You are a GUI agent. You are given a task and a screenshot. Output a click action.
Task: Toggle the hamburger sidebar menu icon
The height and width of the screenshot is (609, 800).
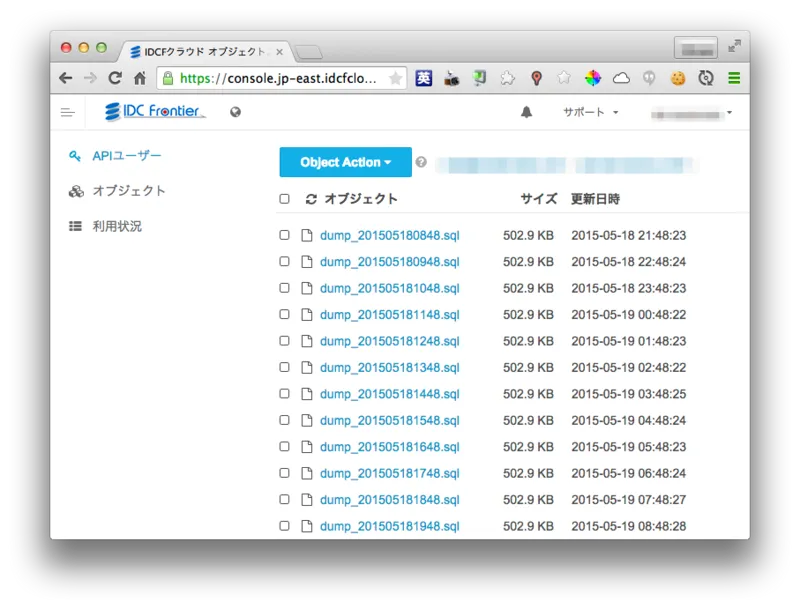[x=67, y=112]
